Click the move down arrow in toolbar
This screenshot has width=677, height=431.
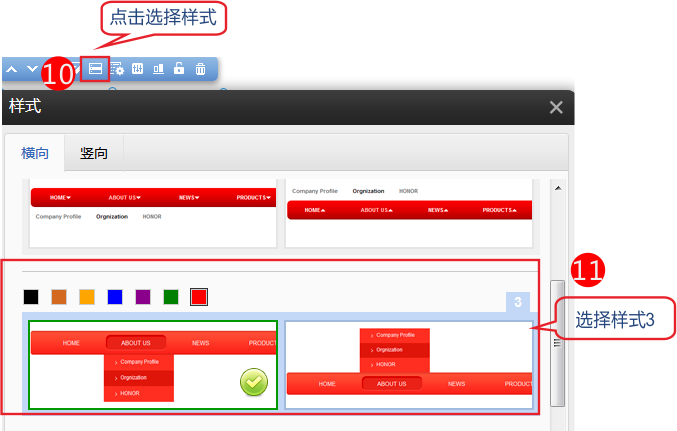click(32, 69)
